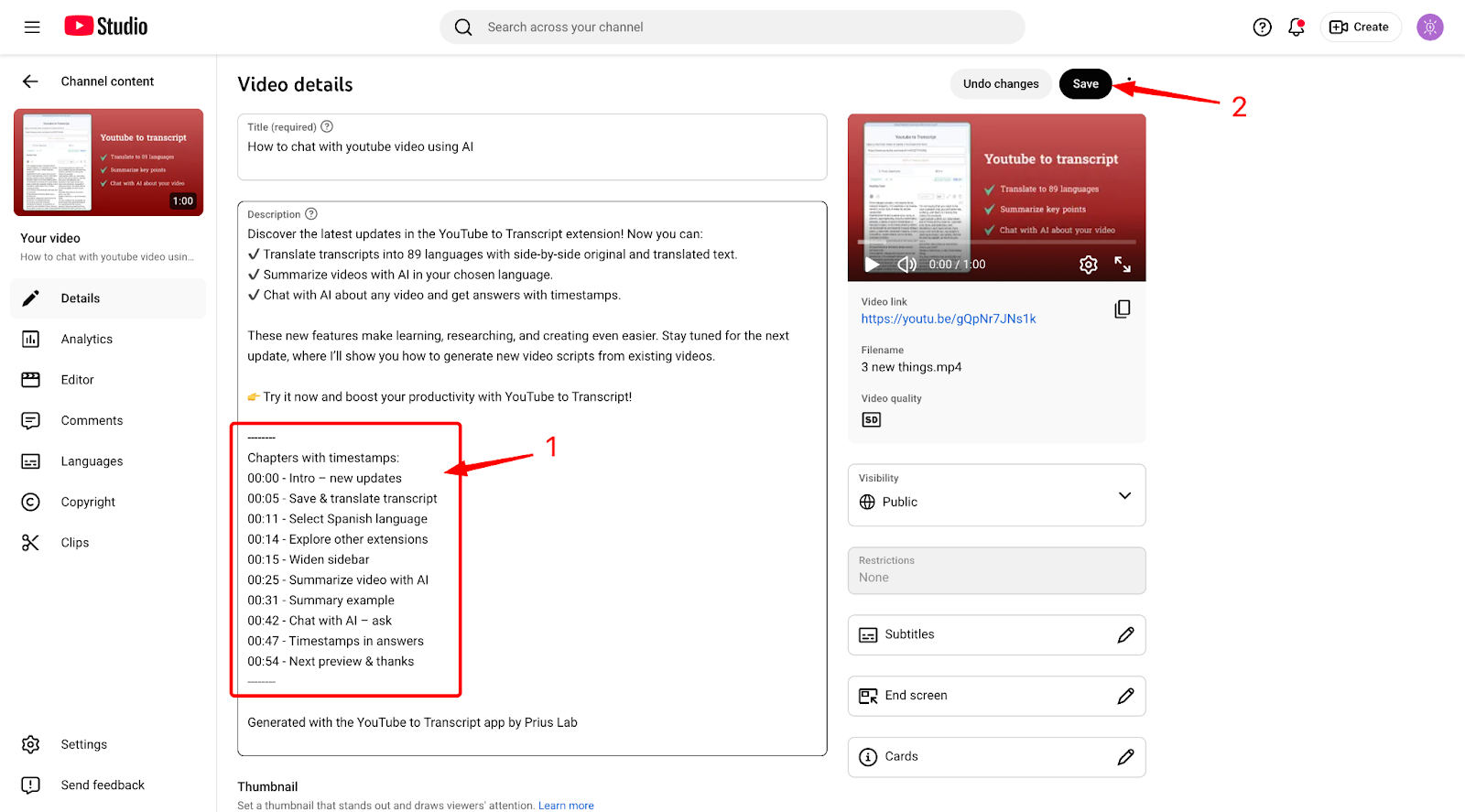Copy the video link with copy icon
This screenshot has height=812, width=1465.
[1122, 309]
